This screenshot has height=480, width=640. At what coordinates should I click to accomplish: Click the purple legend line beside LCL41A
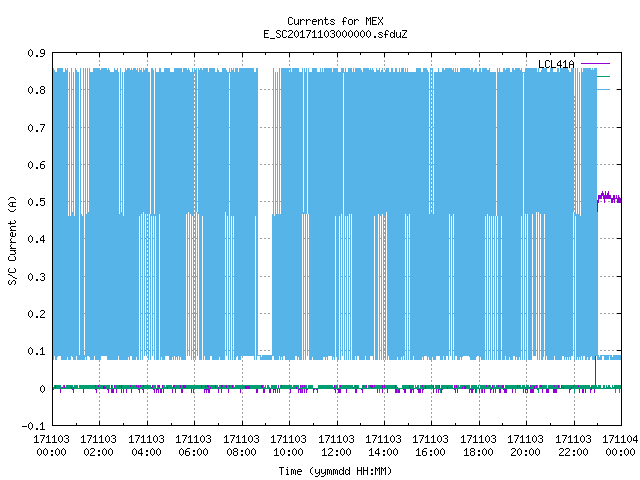pos(595,64)
